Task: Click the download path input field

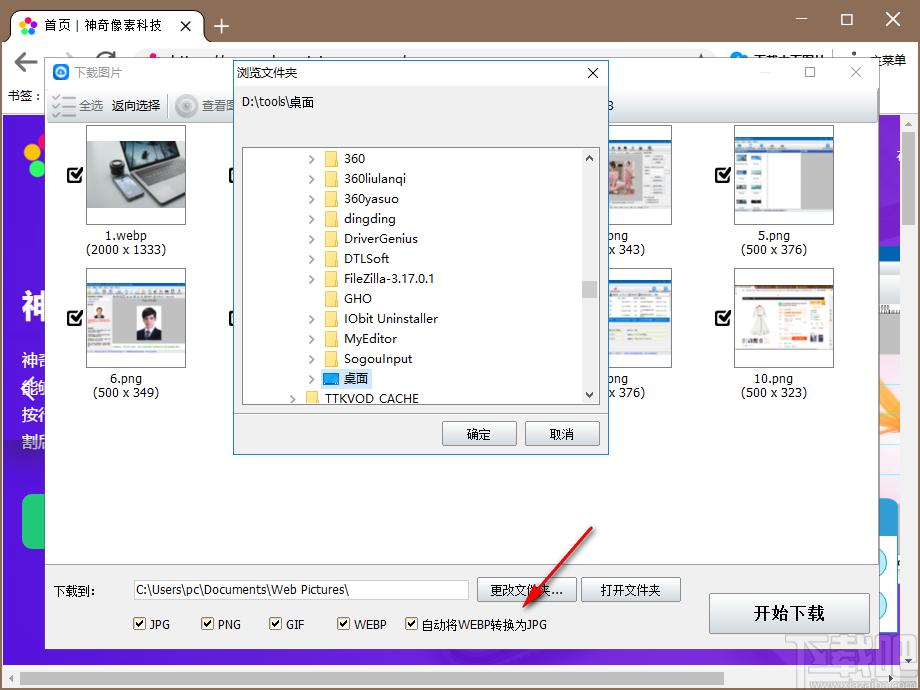Action: pos(301,590)
